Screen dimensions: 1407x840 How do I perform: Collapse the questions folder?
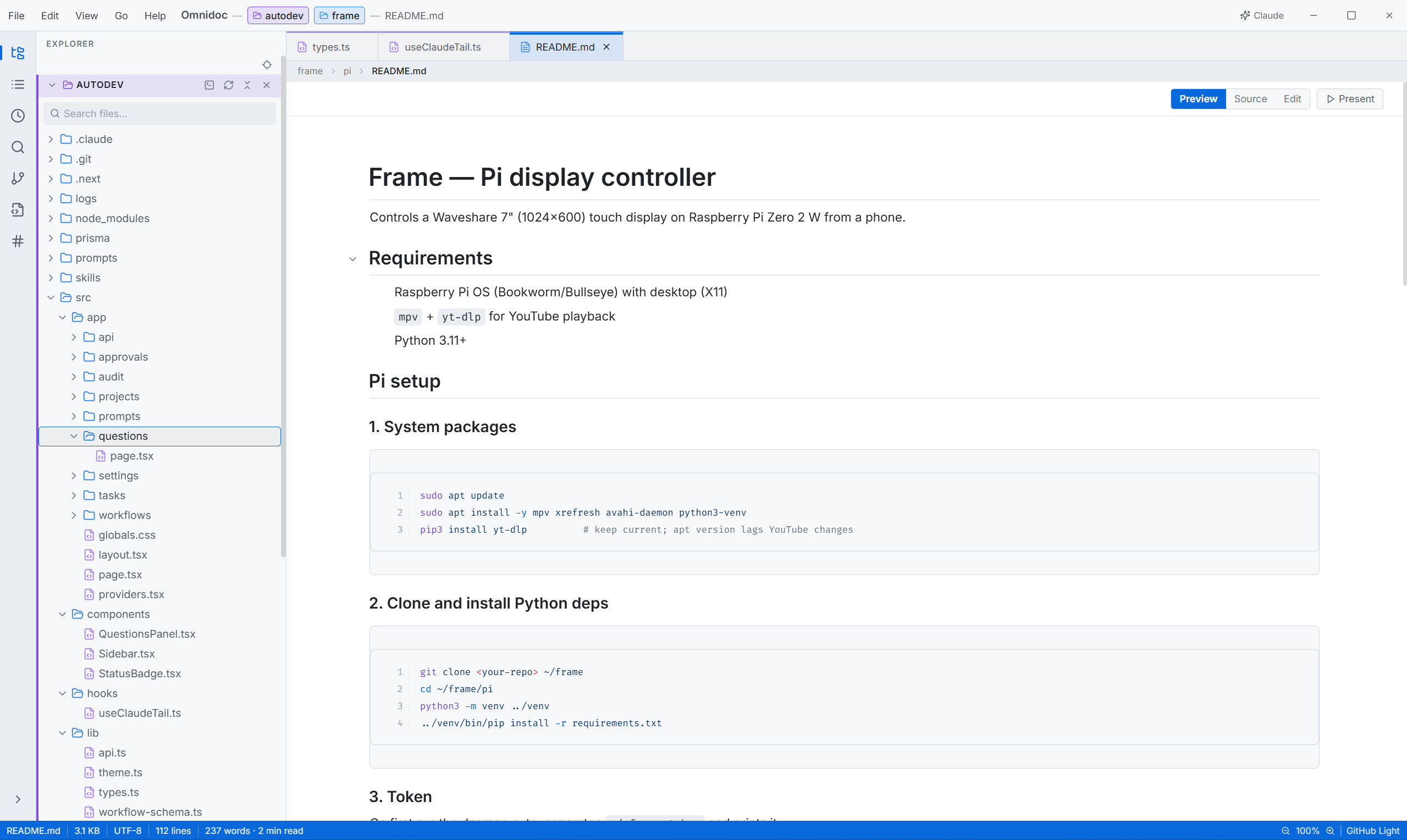74,436
